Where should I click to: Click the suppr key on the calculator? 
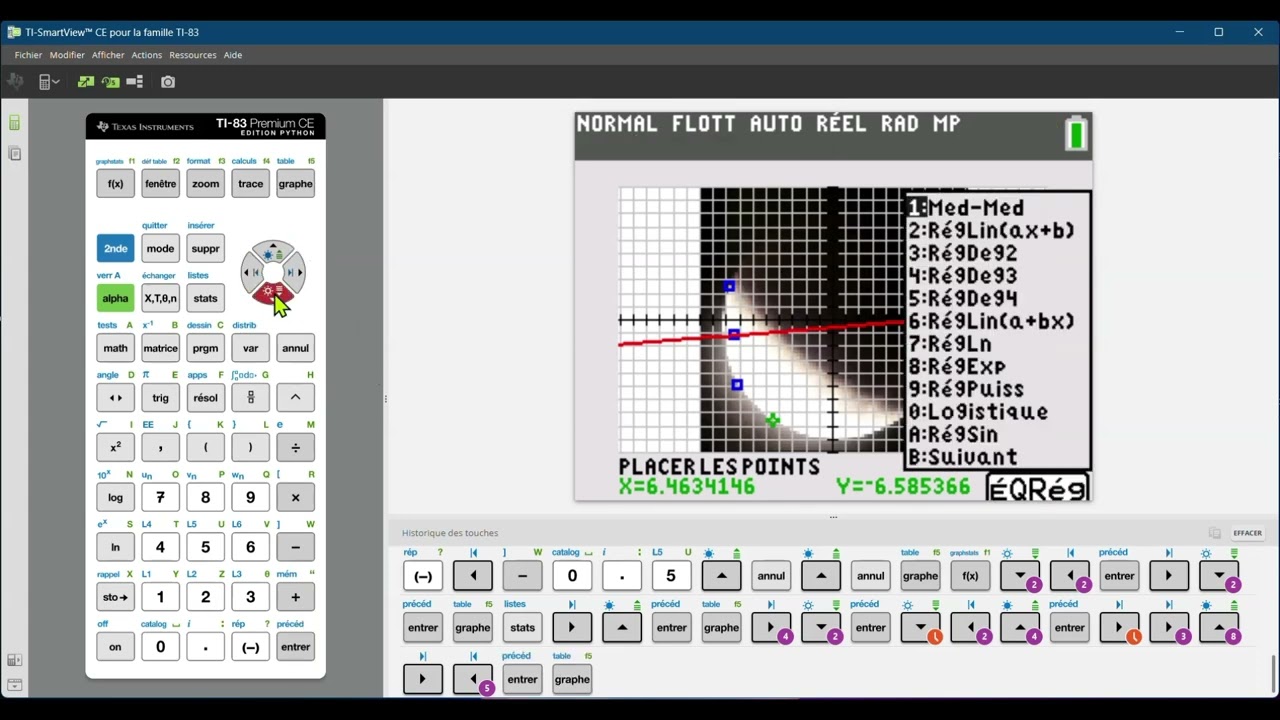click(x=205, y=248)
